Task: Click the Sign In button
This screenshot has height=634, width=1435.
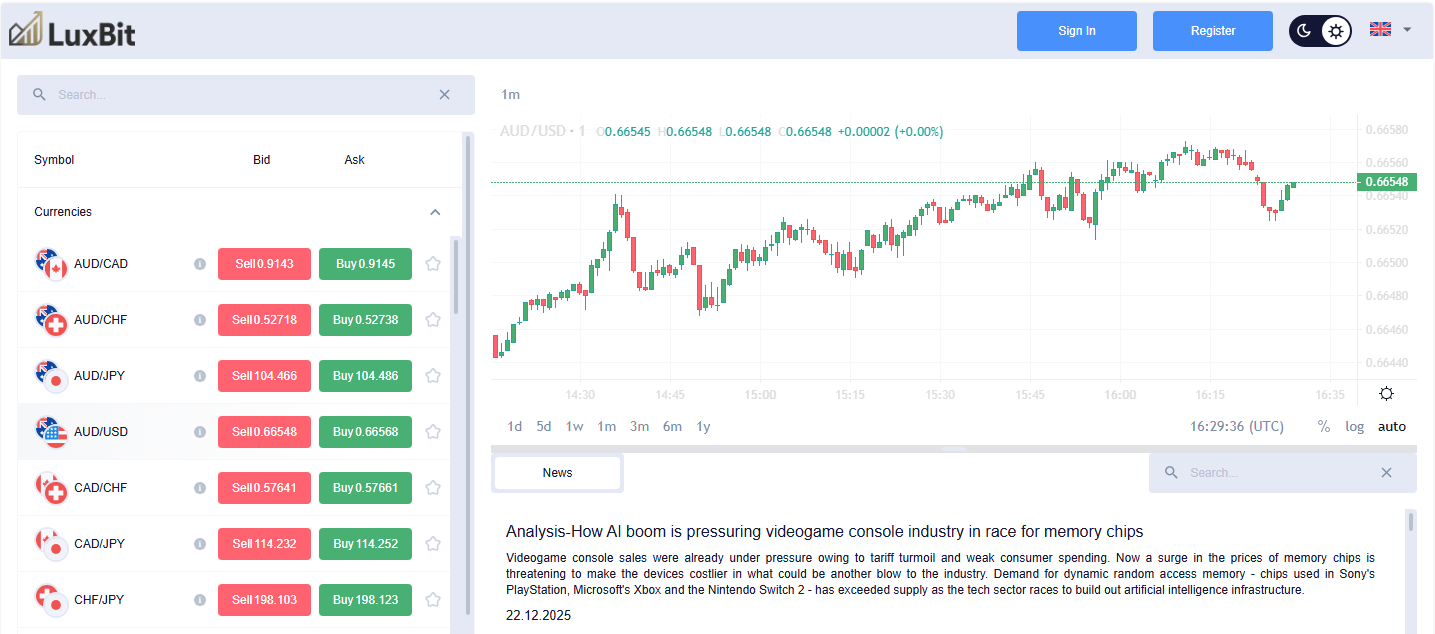Action: click(x=1076, y=30)
